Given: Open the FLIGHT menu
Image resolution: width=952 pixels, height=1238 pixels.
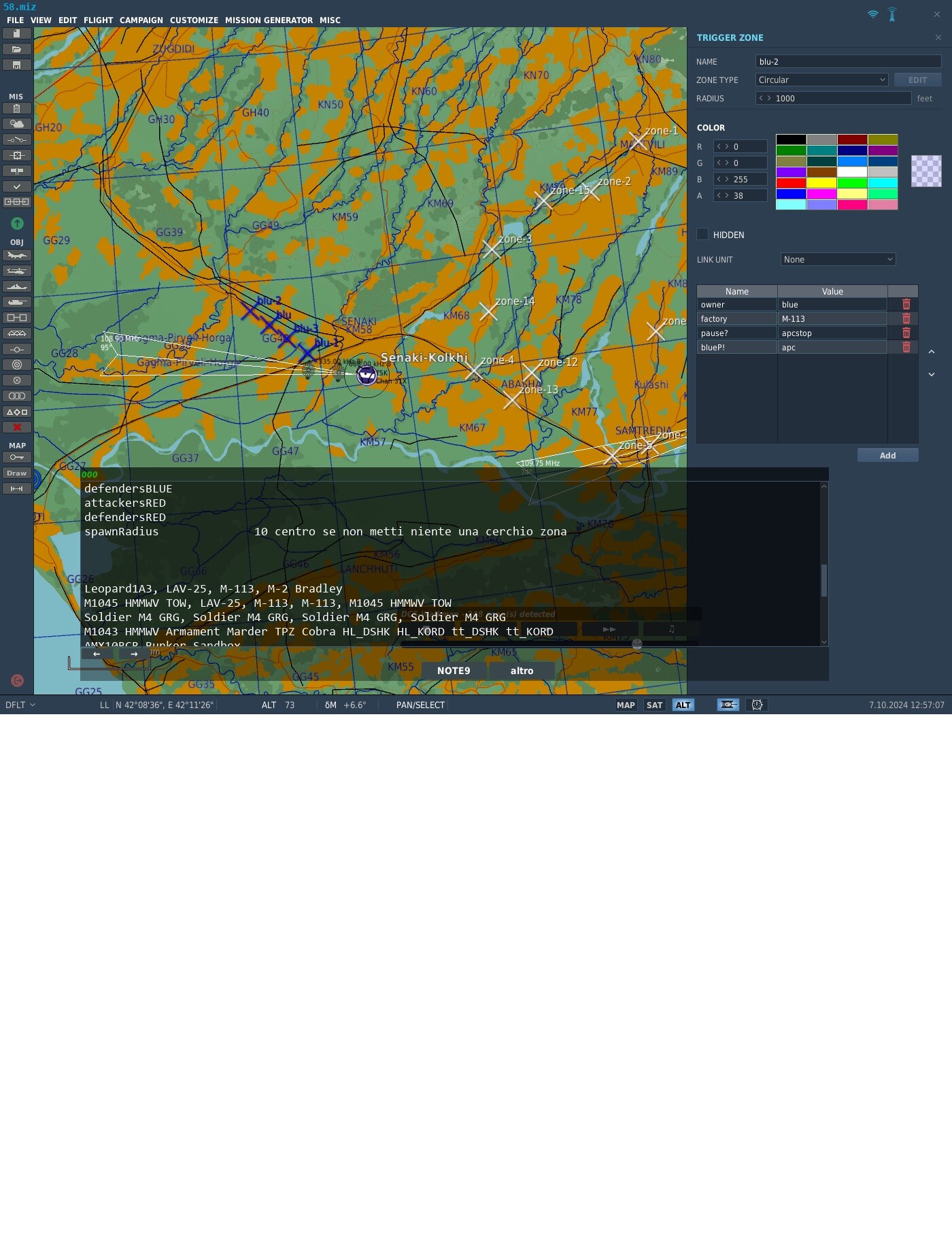Looking at the screenshot, I should (x=98, y=20).
